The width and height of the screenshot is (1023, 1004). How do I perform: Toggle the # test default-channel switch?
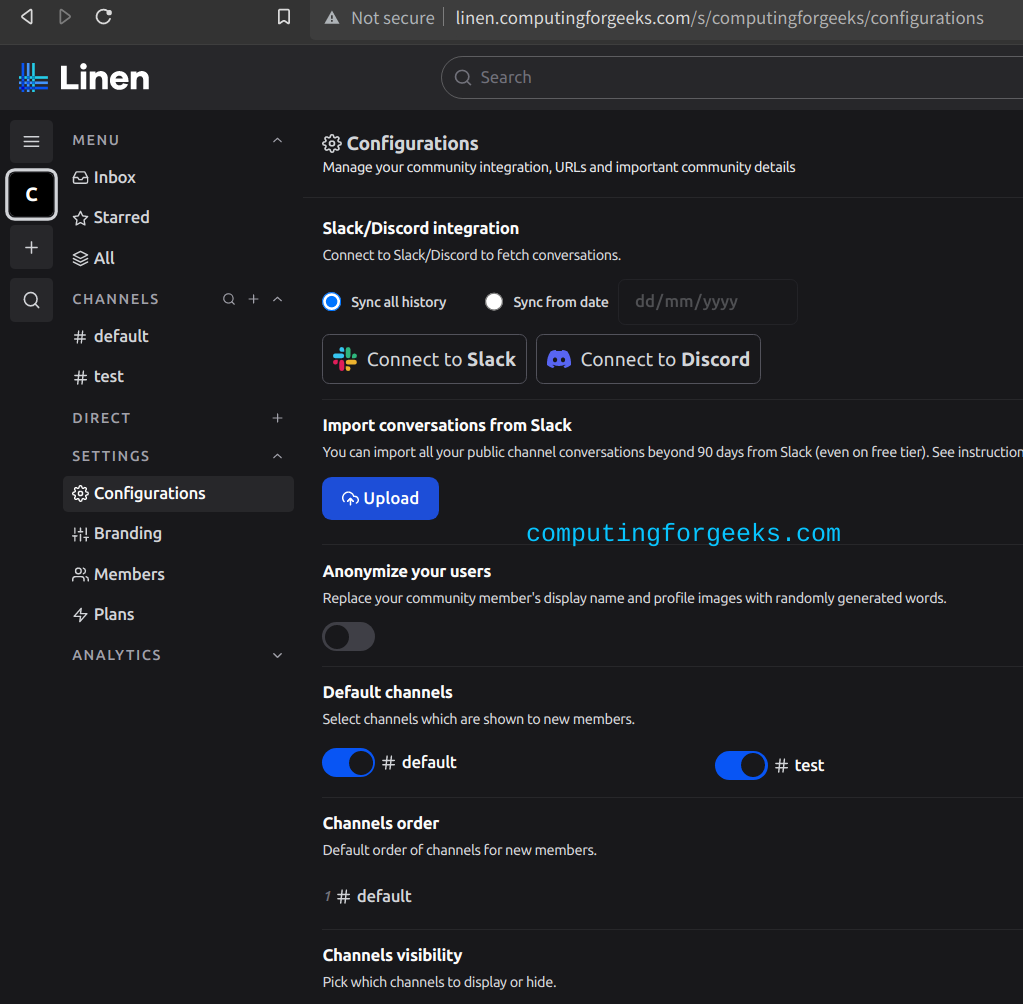point(741,765)
